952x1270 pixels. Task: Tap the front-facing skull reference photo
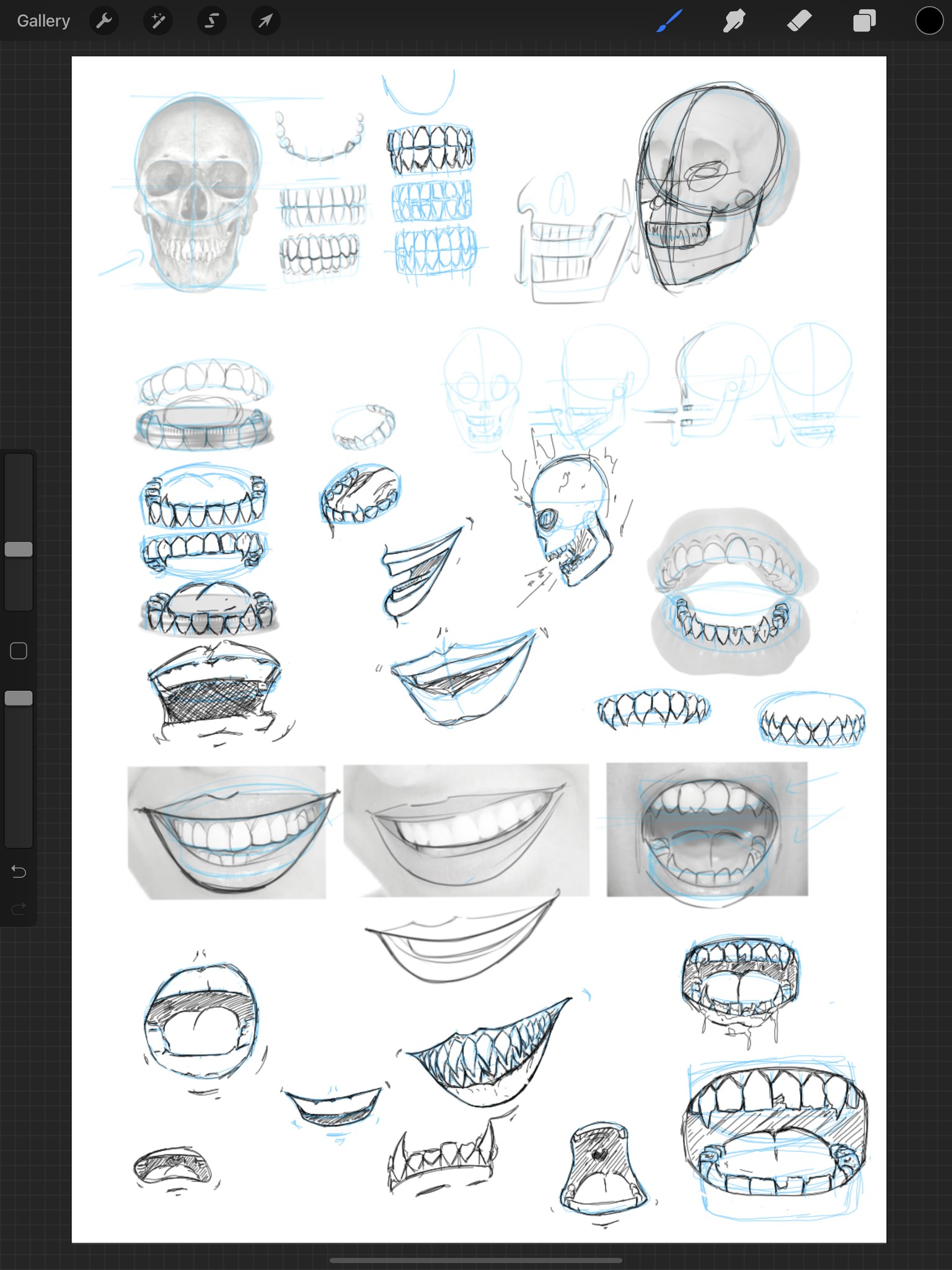point(196,193)
